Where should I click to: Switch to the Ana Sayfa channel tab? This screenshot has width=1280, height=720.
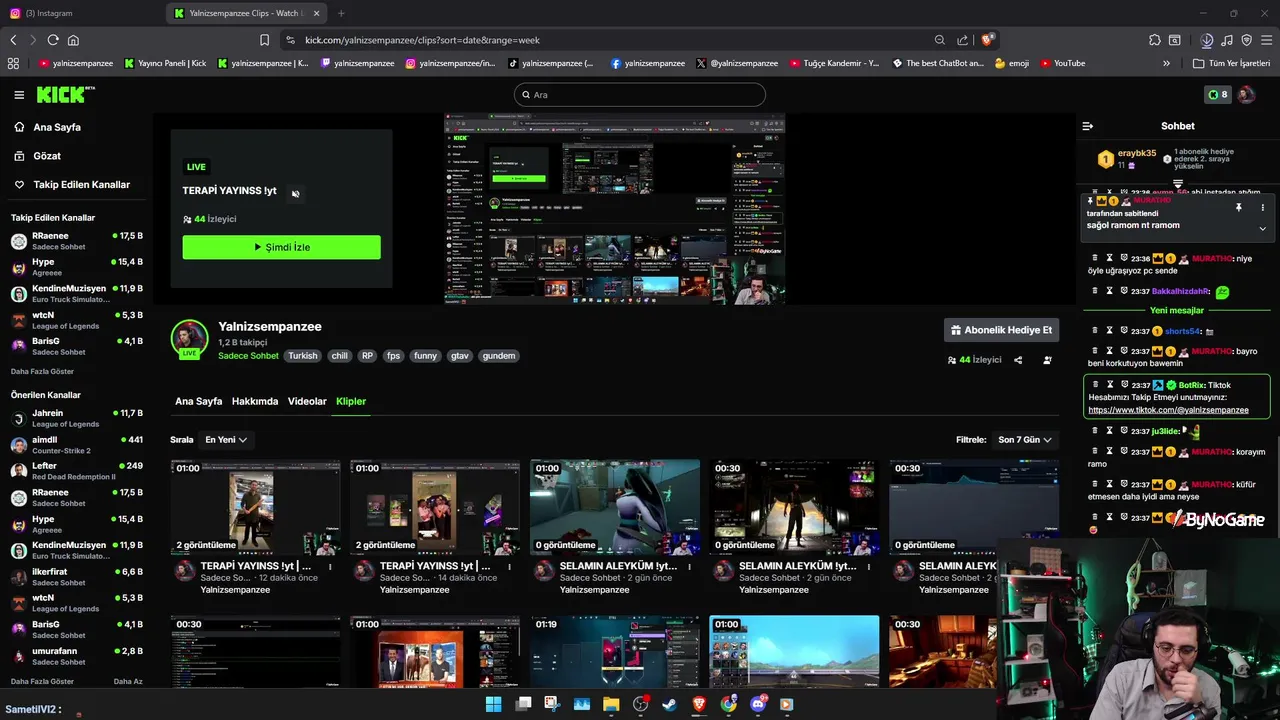coord(198,401)
